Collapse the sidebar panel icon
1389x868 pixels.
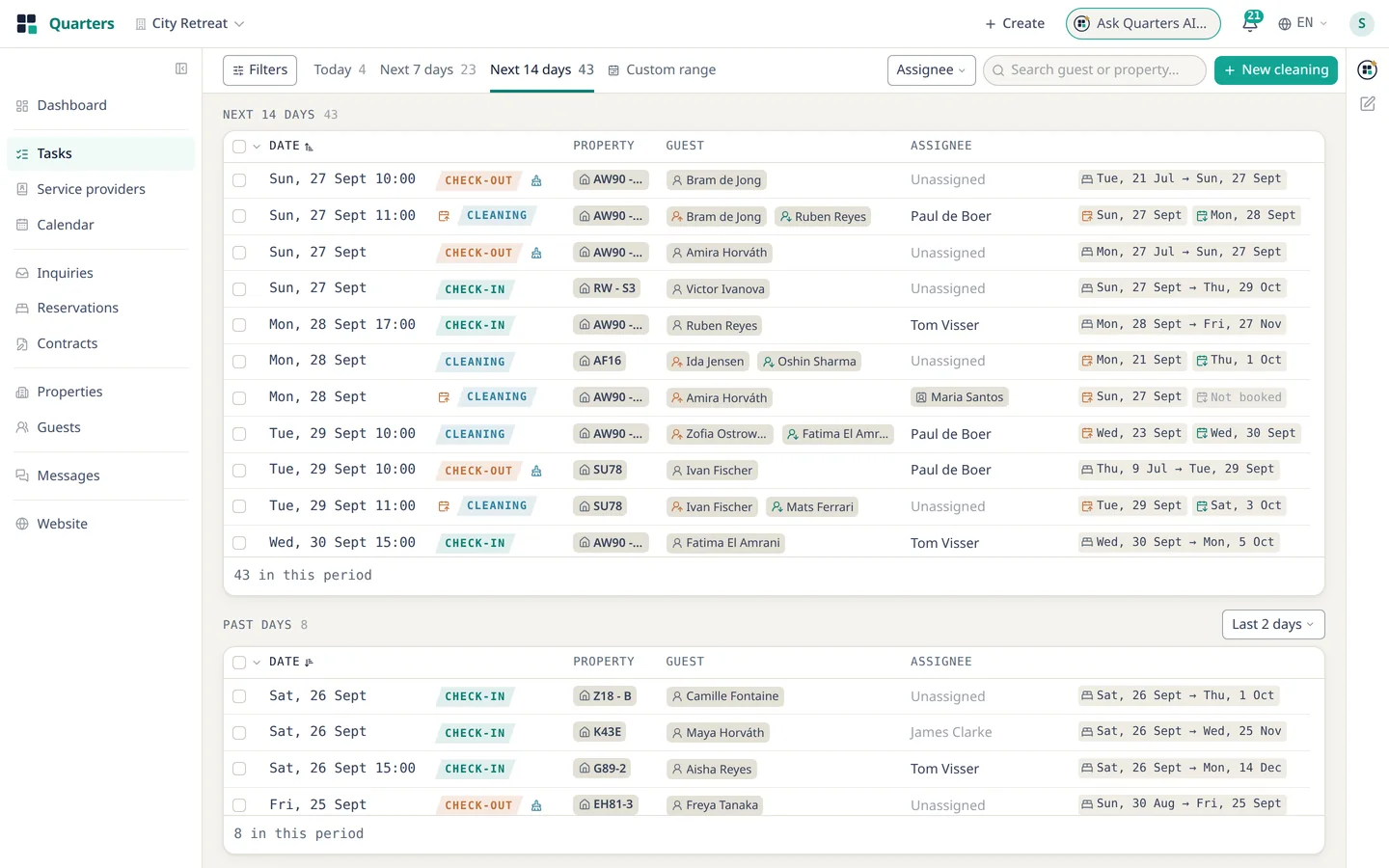pos(181,68)
